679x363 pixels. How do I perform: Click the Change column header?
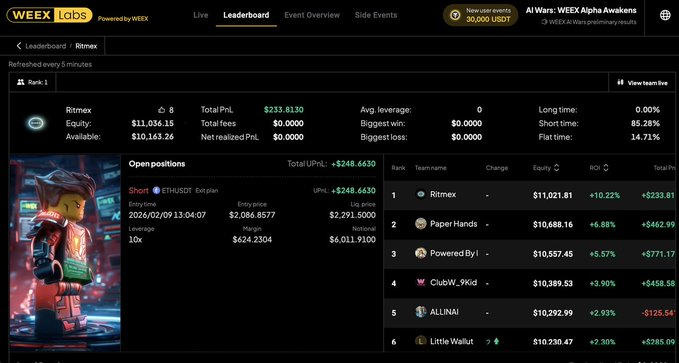click(x=497, y=168)
